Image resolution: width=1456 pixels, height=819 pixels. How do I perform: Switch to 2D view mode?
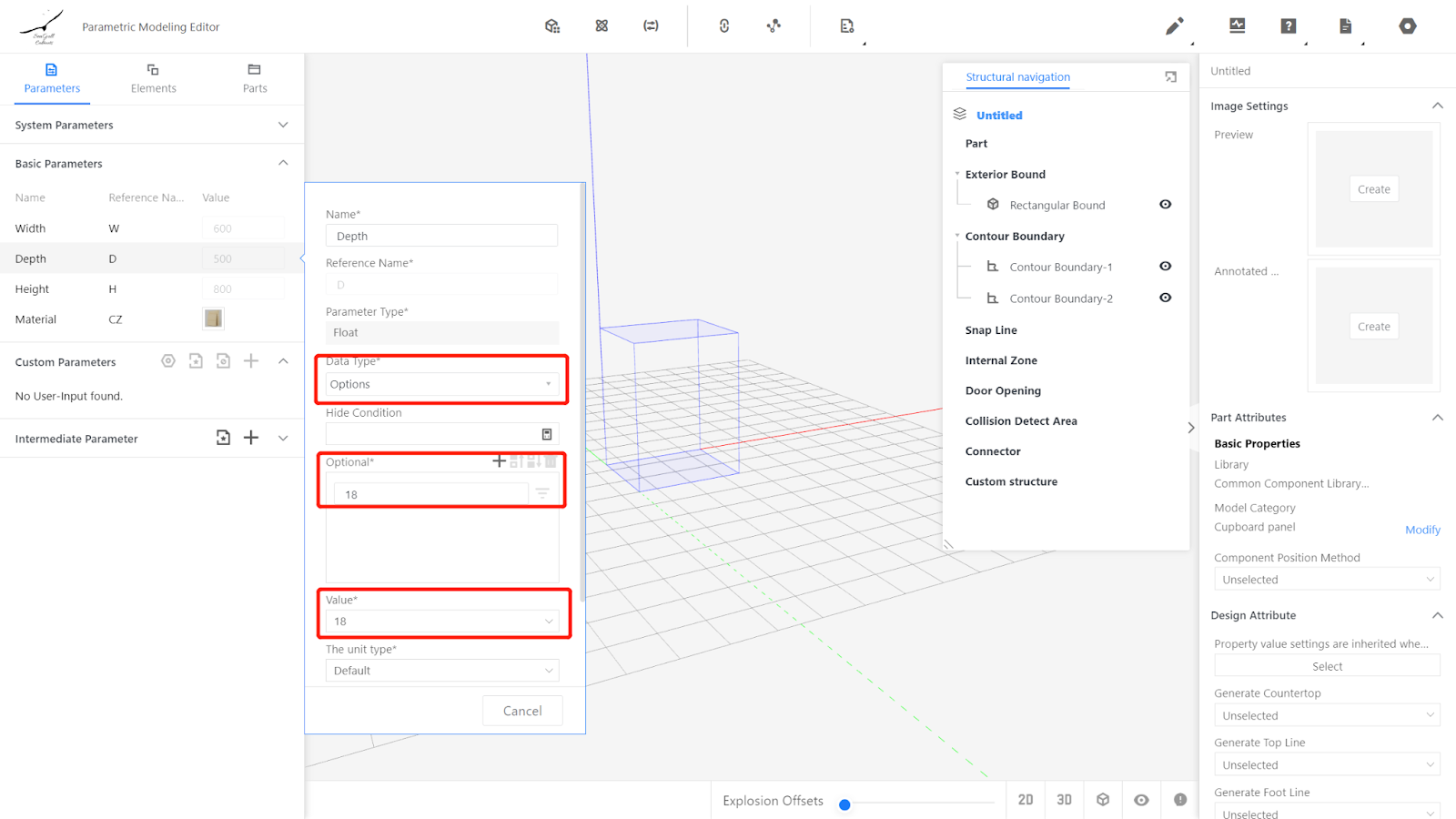pos(1026,800)
